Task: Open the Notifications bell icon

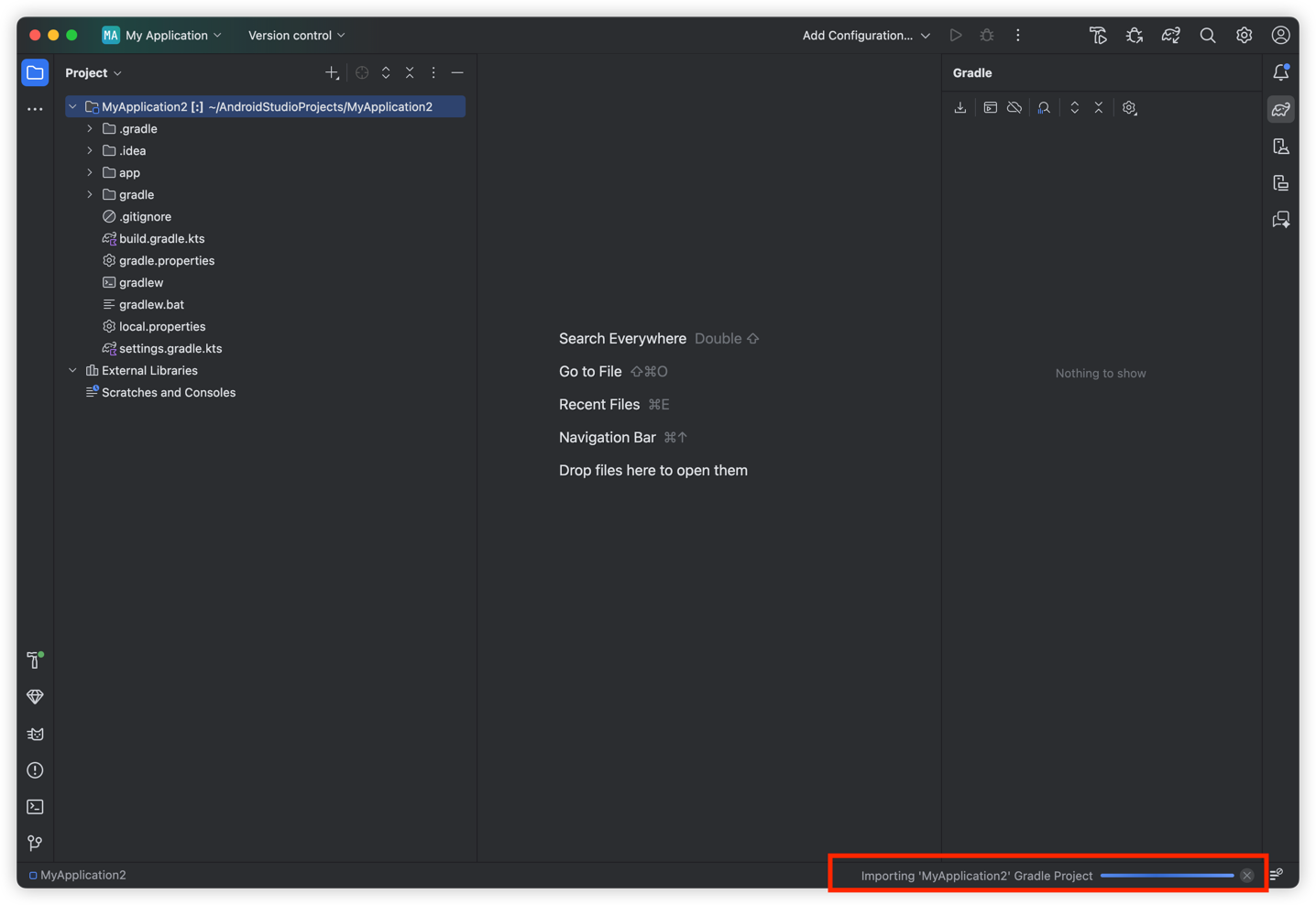Action: 1280,72
